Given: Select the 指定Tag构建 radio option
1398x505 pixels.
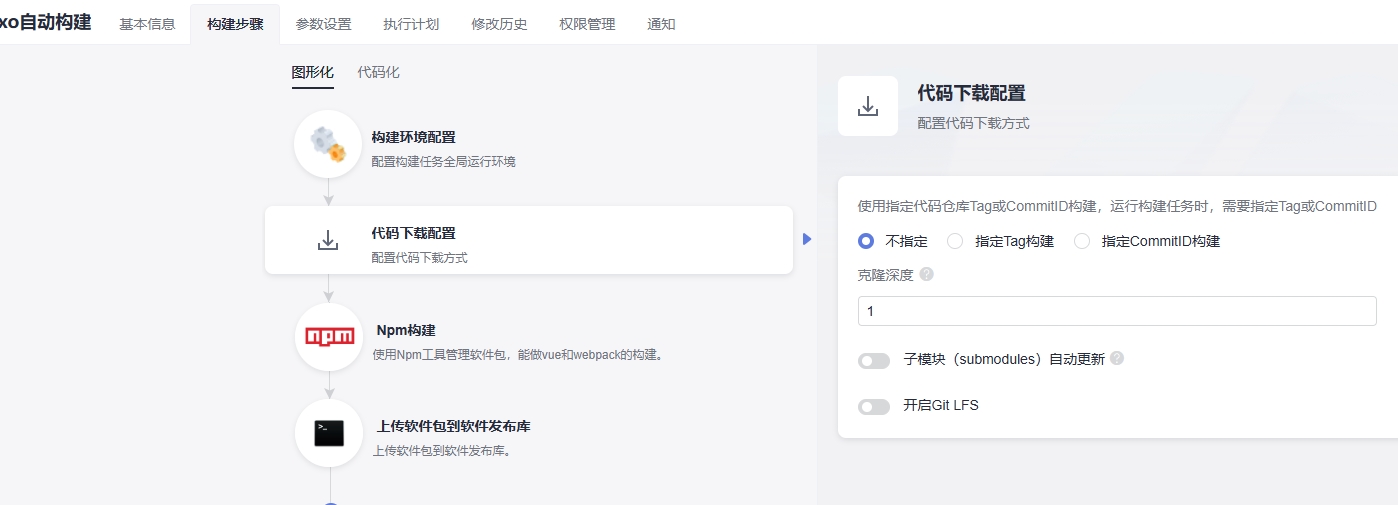Looking at the screenshot, I should (x=955, y=241).
